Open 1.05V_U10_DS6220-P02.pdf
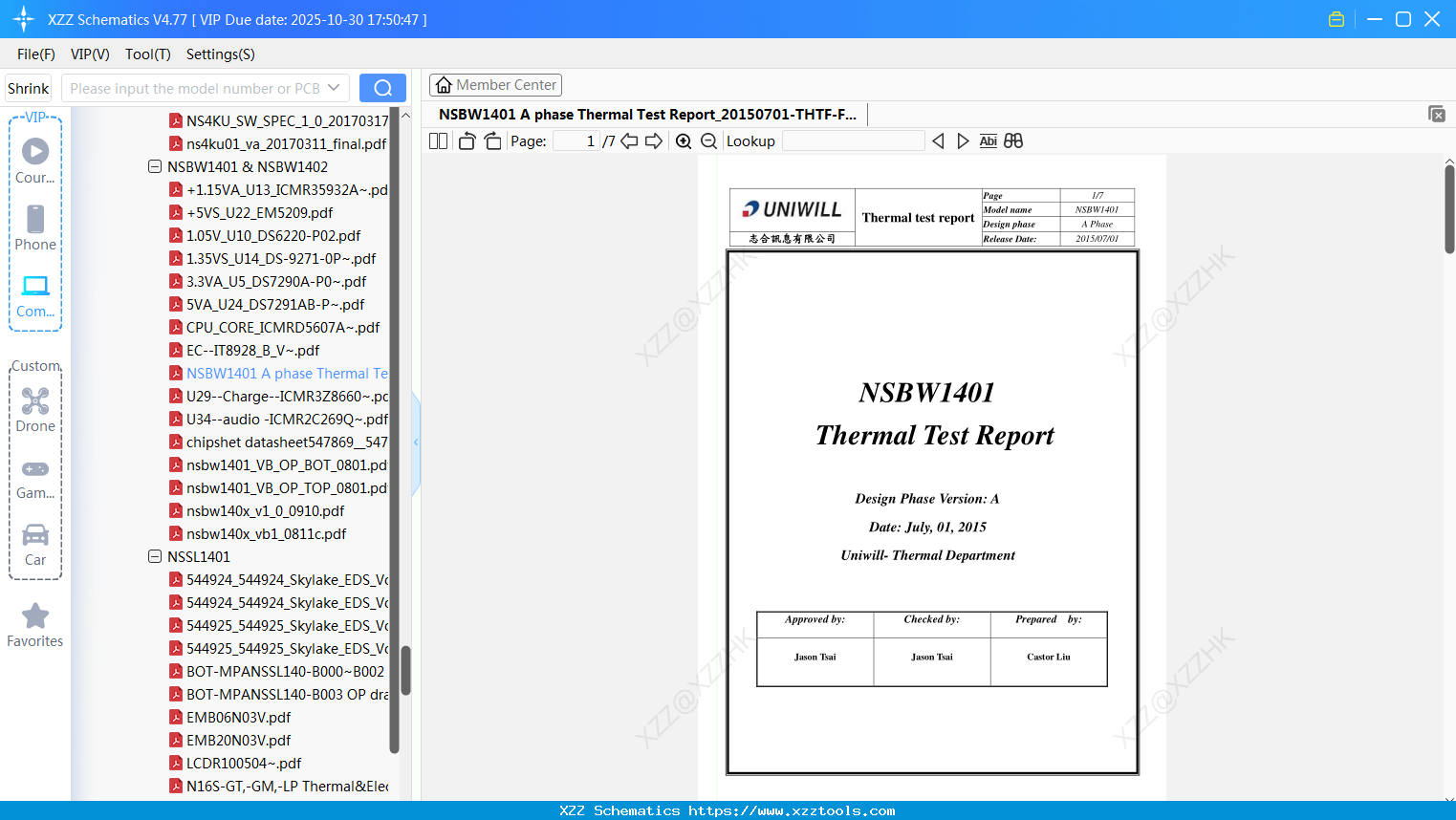The width and height of the screenshot is (1456, 820). pos(273,235)
